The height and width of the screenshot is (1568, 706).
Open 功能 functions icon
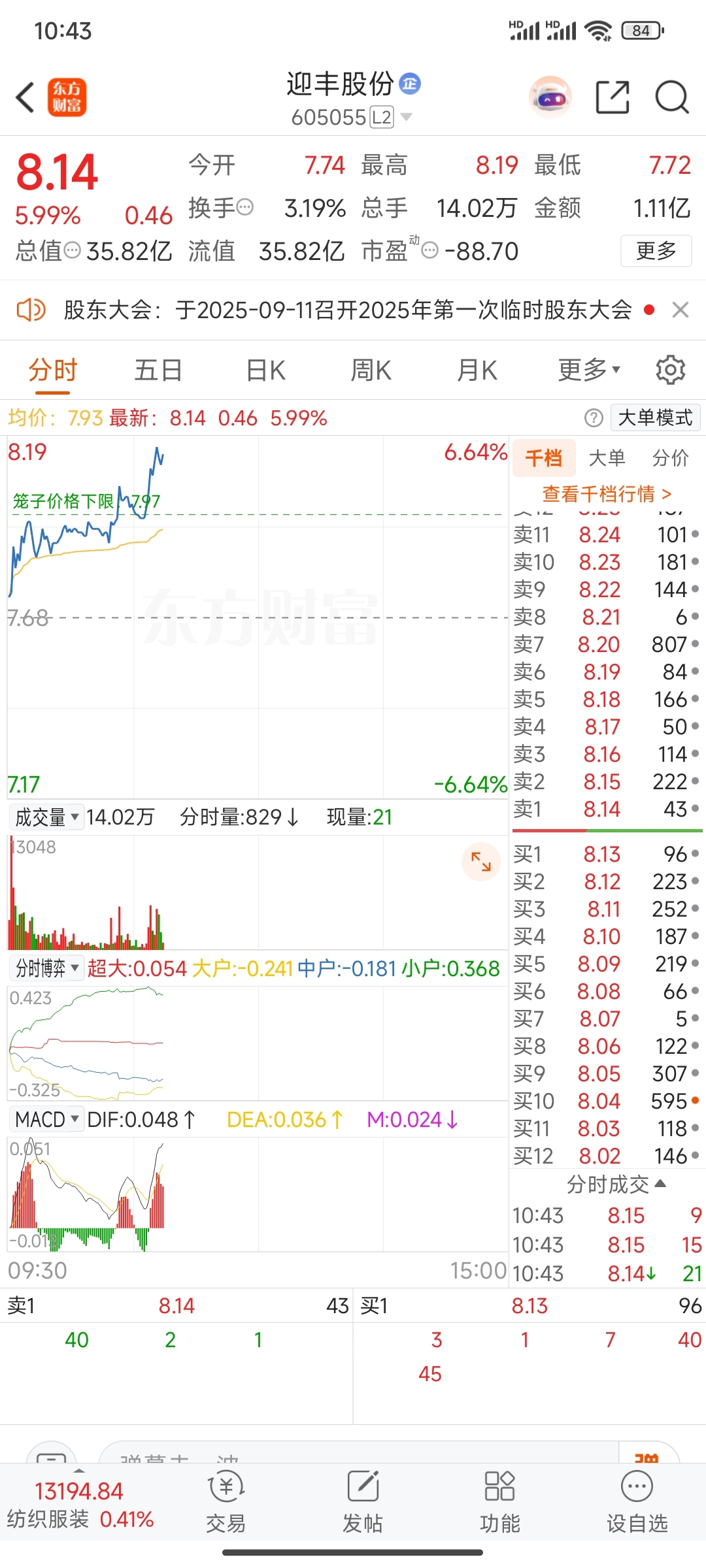[x=500, y=1501]
